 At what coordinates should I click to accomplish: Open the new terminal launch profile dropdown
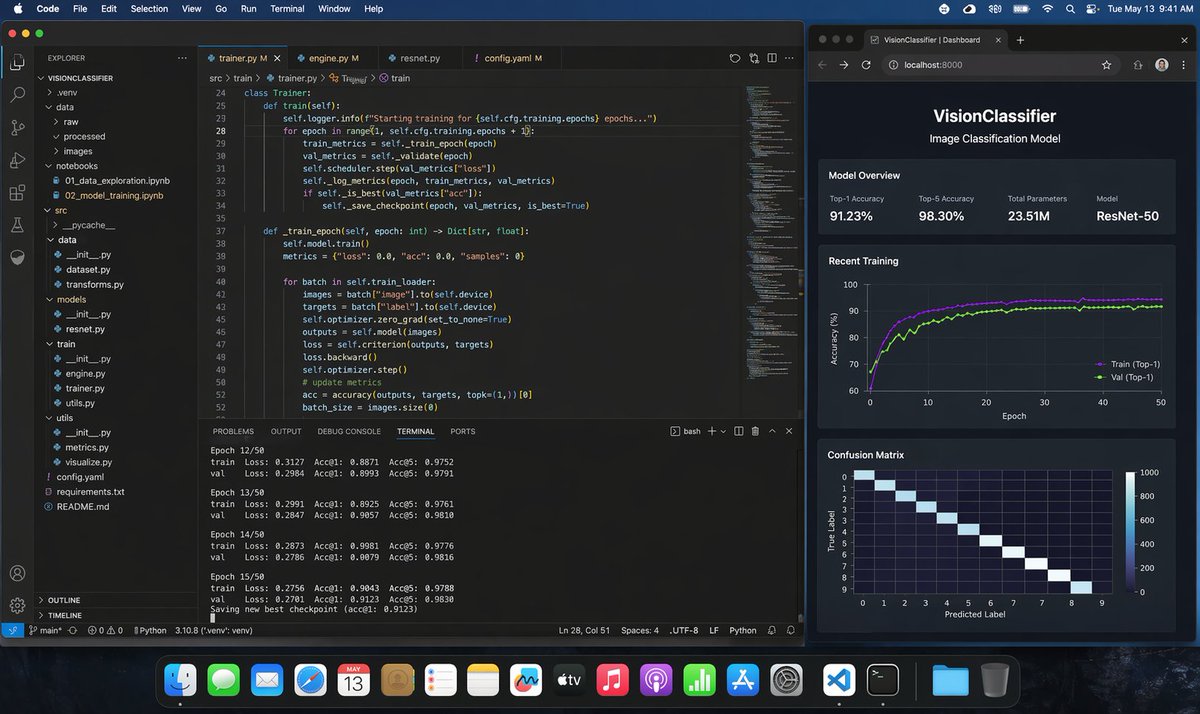tap(725, 431)
